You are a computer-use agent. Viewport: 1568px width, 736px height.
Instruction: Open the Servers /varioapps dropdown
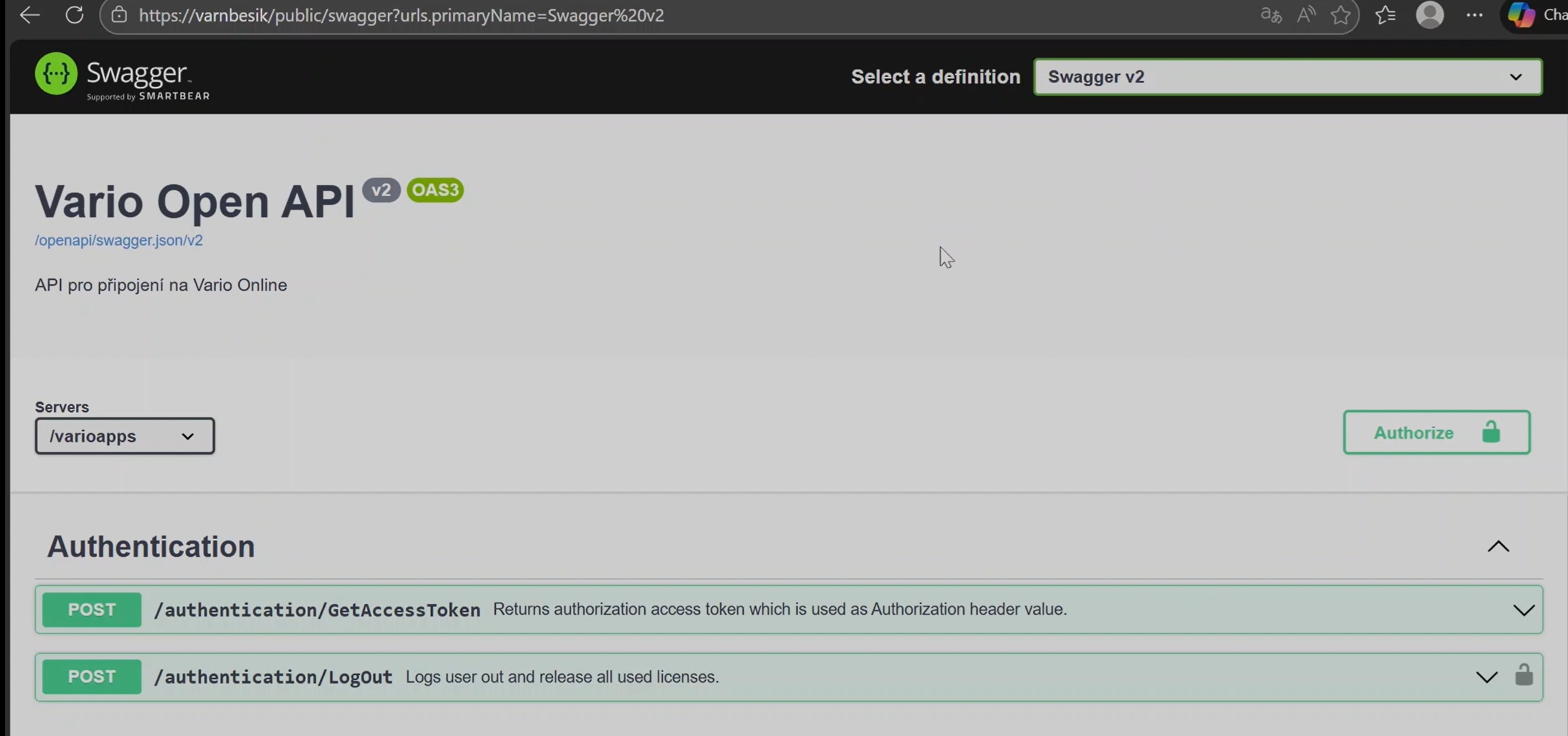coord(125,436)
